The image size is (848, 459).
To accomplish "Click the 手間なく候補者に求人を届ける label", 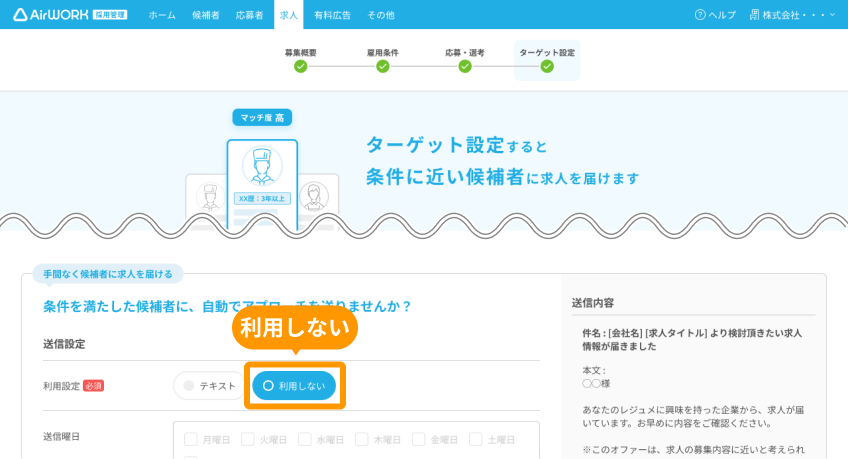I will (108, 274).
